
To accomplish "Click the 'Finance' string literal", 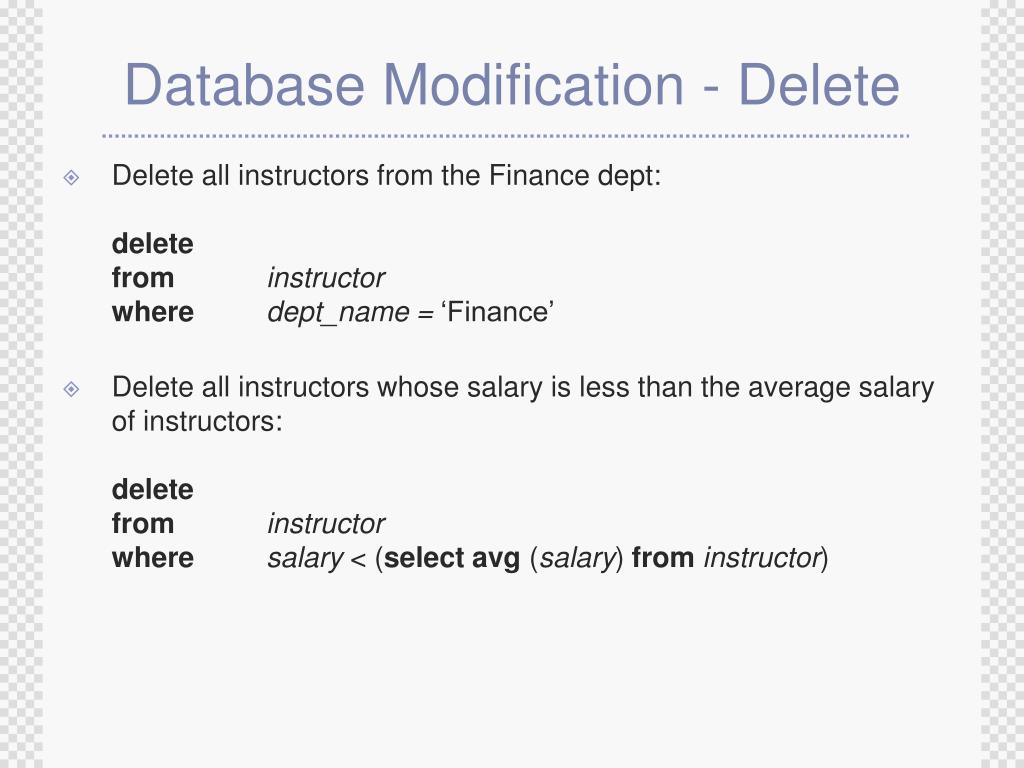I will click(x=498, y=312).
